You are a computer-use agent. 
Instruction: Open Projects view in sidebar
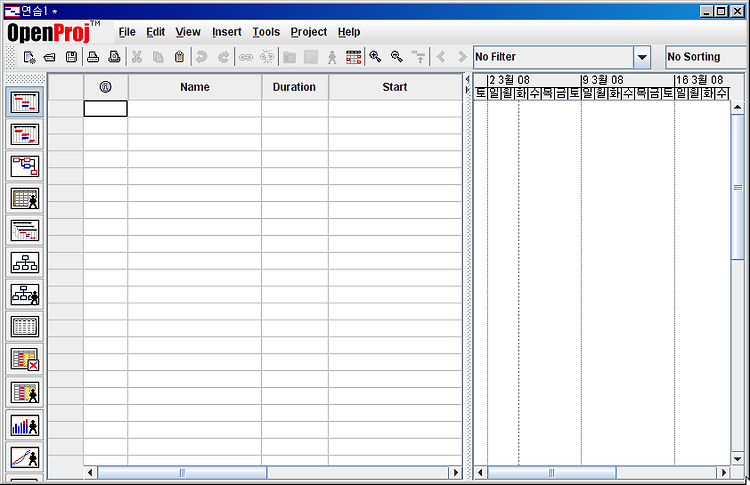point(25,230)
